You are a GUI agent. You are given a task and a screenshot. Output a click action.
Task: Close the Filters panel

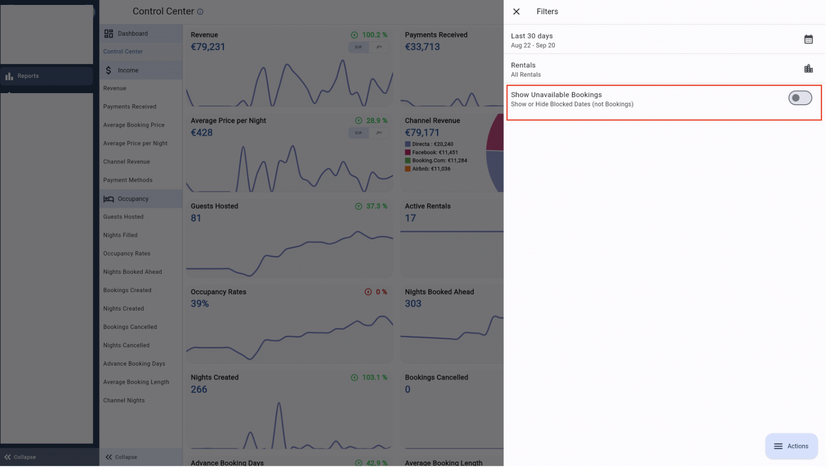pos(518,12)
